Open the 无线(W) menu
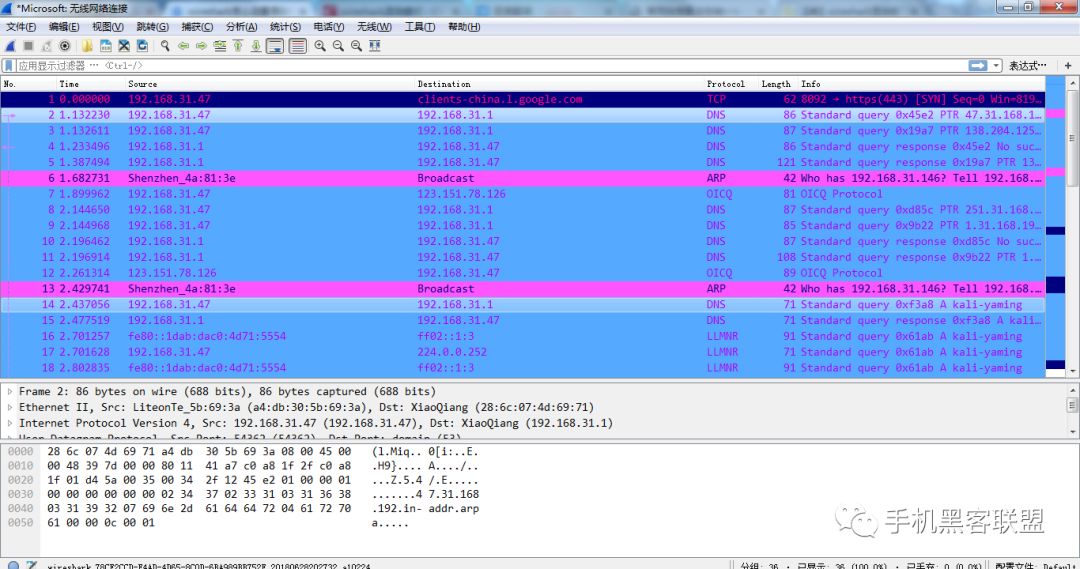The image size is (1080, 569). click(x=374, y=27)
